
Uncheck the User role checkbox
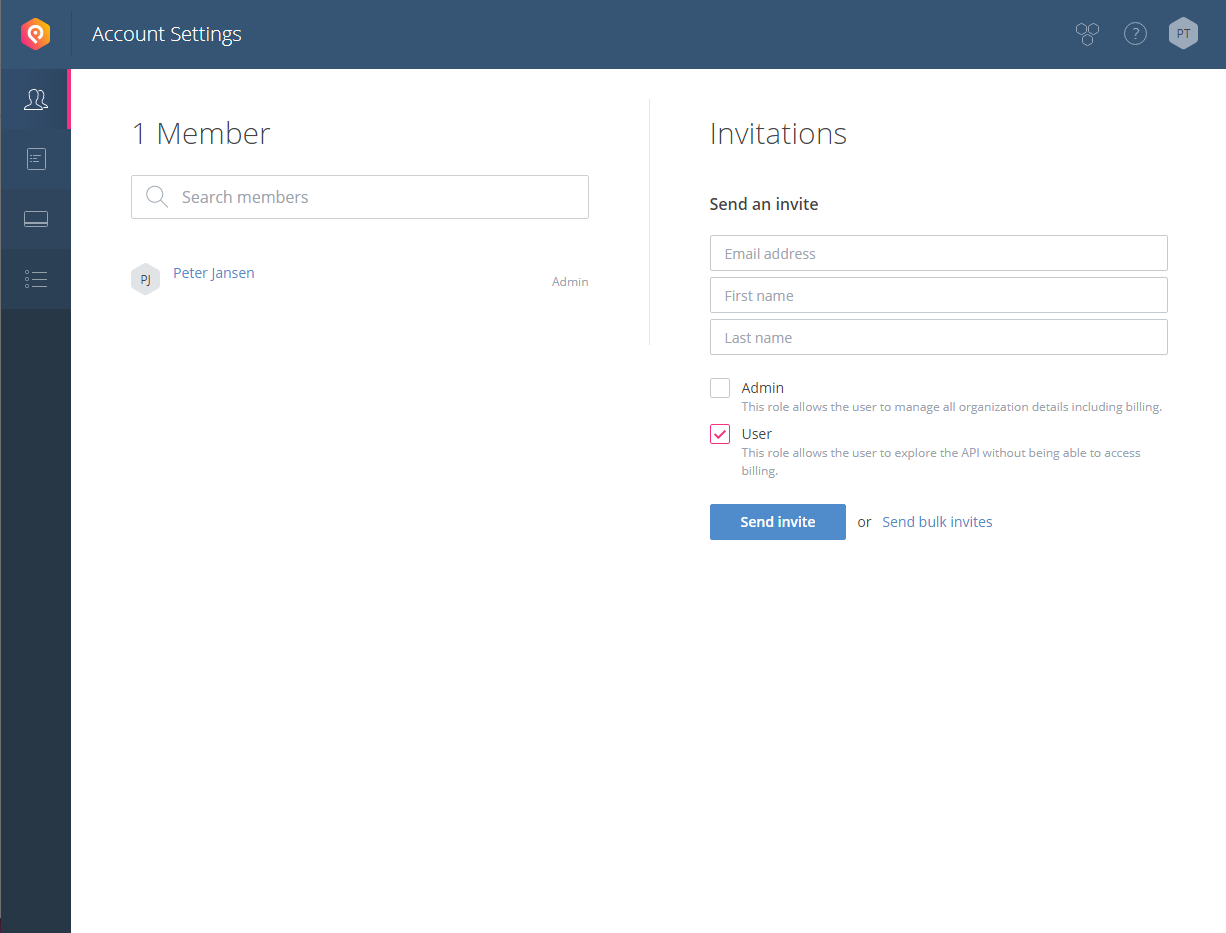pos(720,434)
